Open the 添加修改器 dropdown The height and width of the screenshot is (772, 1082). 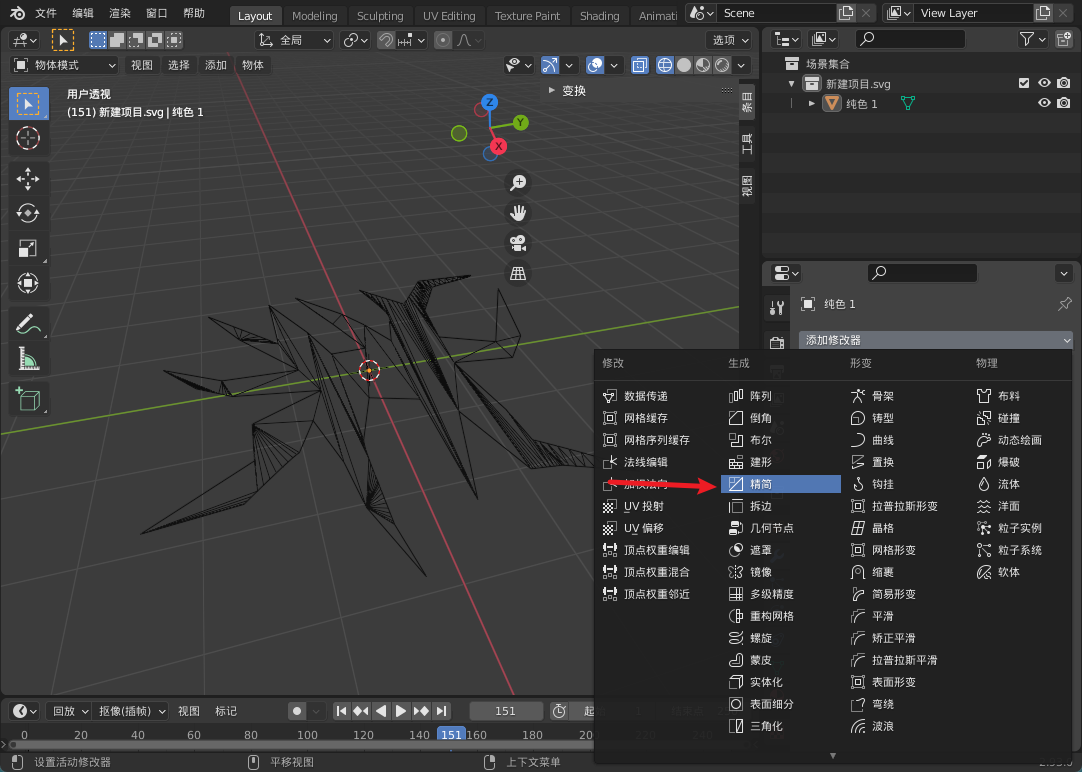click(x=936, y=340)
